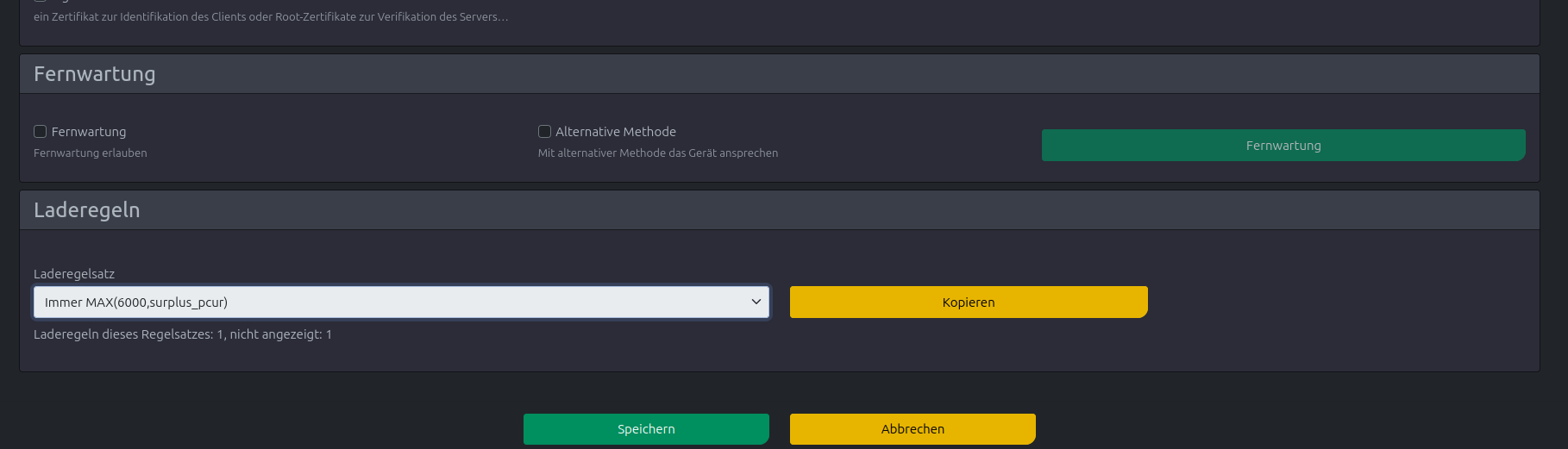Click the Zertifikat description text at the top
The height and width of the screenshot is (449, 1568).
tap(271, 16)
